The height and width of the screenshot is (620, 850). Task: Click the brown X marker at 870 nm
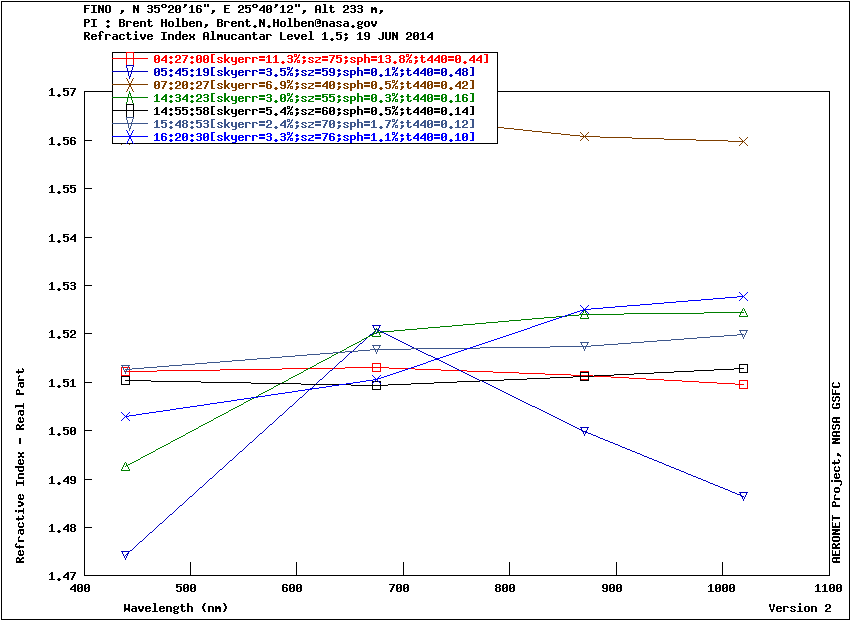(x=585, y=136)
